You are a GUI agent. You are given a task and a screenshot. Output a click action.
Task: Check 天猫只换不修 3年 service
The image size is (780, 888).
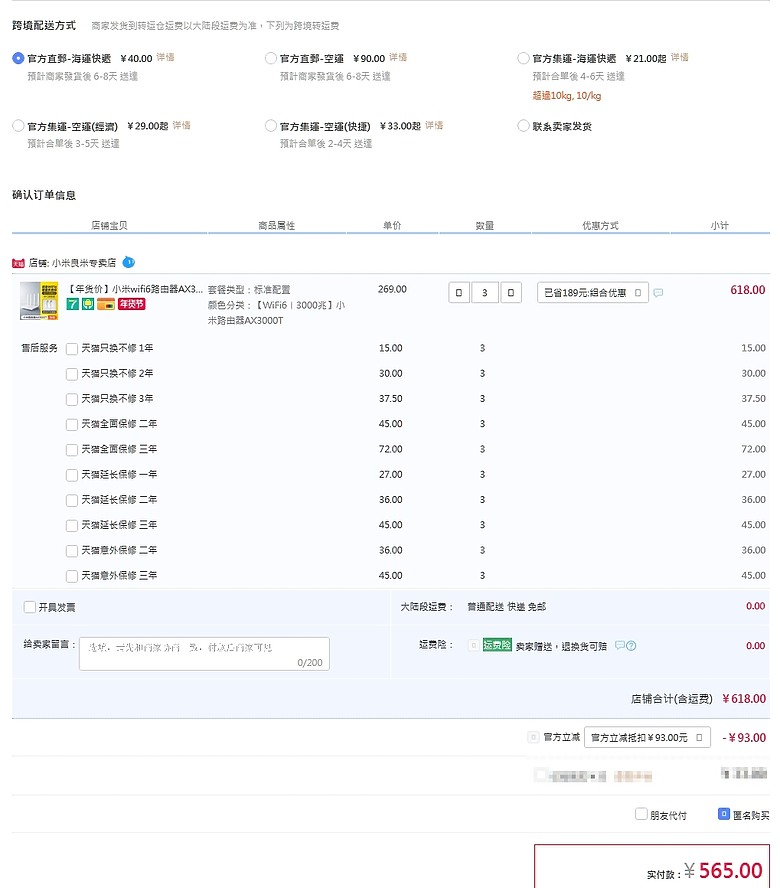pyautogui.click(x=72, y=400)
